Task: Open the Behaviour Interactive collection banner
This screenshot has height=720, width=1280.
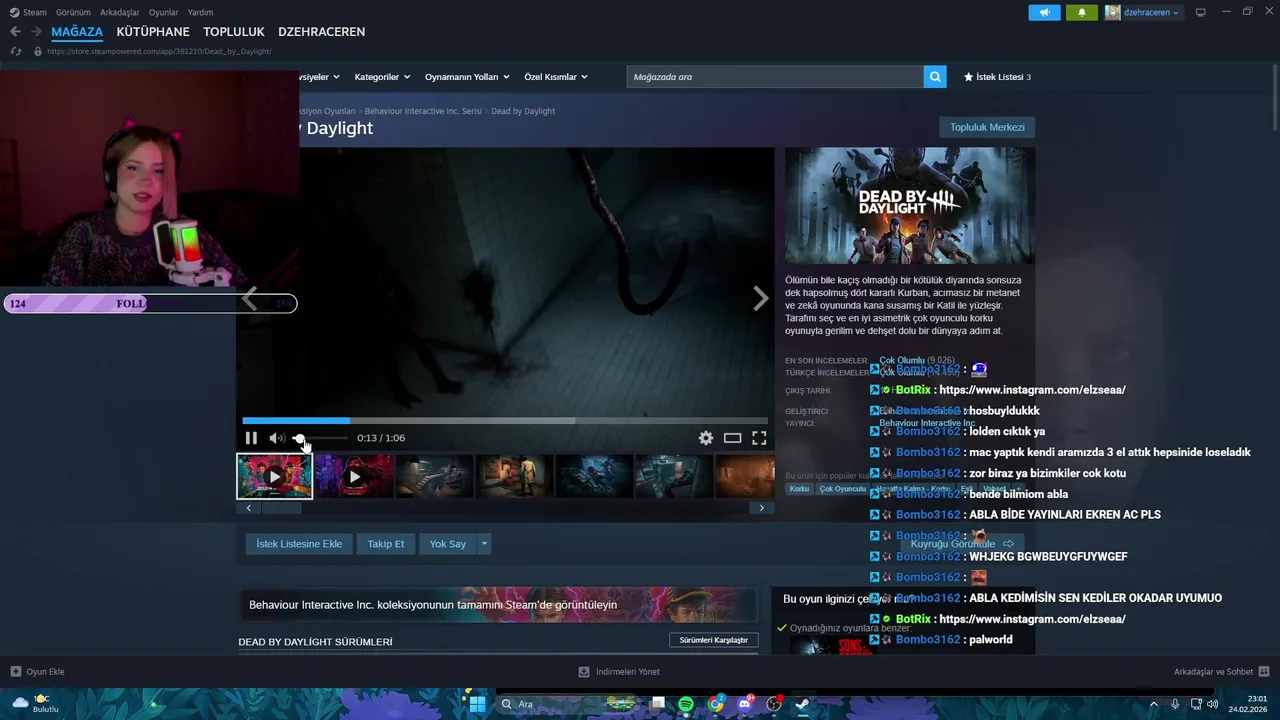Action: [x=500, y=604]
